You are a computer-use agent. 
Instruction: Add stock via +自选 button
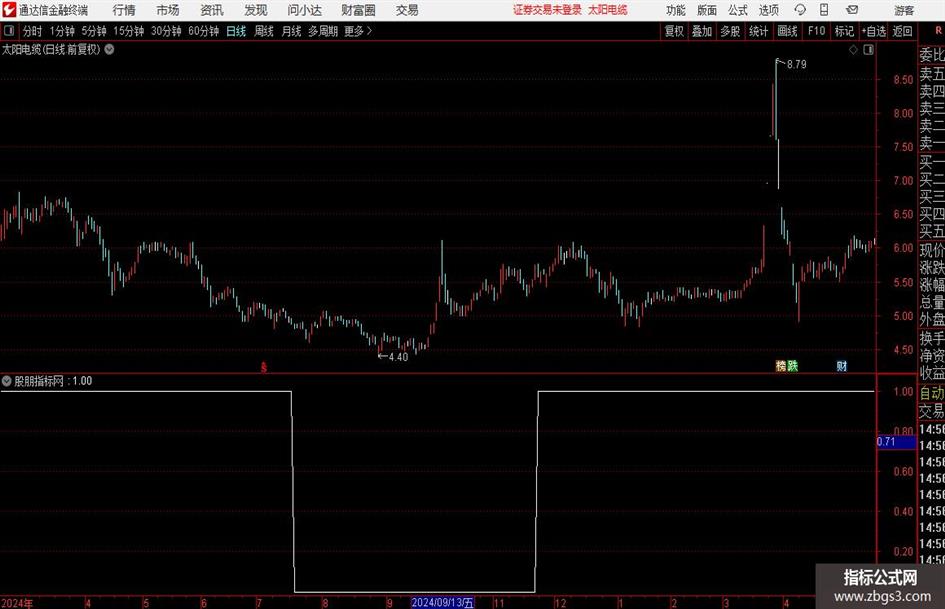(x=873, y=31)
